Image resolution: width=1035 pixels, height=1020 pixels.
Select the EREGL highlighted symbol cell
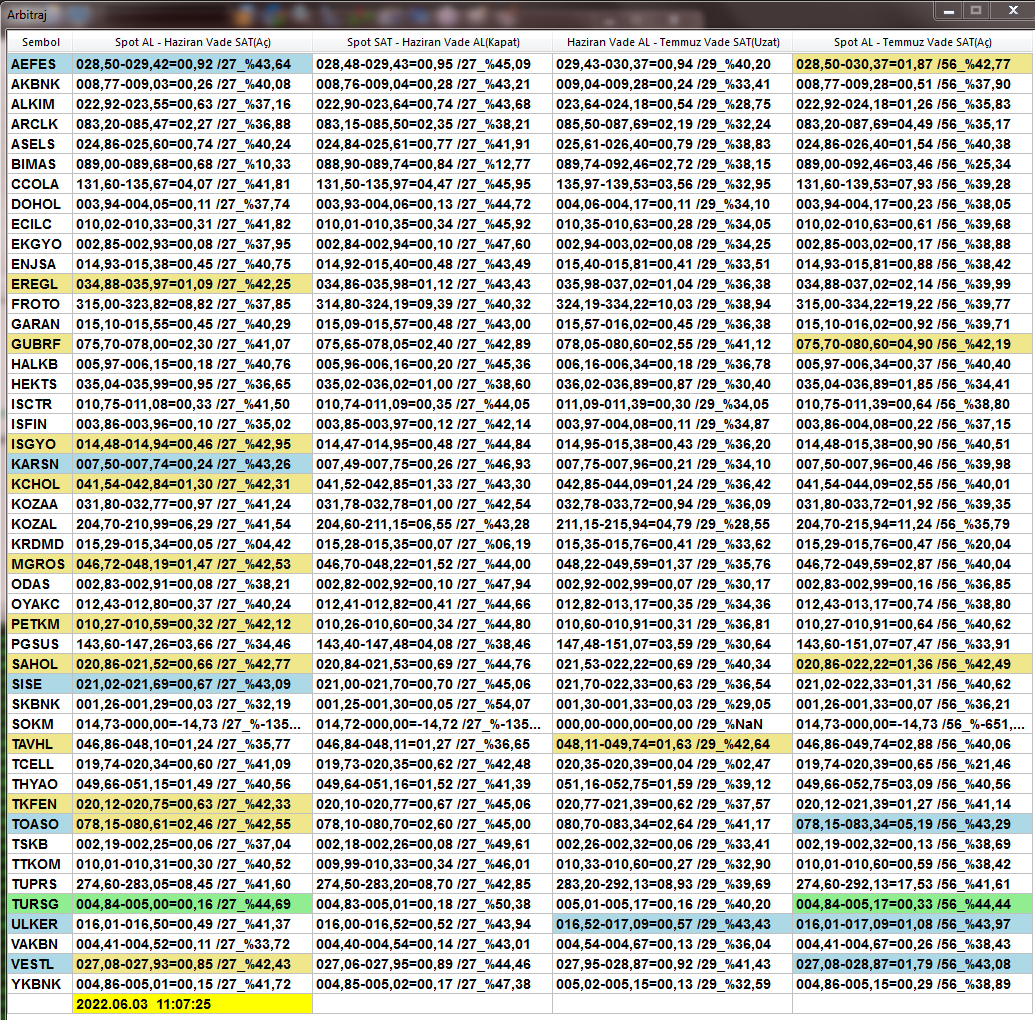click(x=40, y=284)
